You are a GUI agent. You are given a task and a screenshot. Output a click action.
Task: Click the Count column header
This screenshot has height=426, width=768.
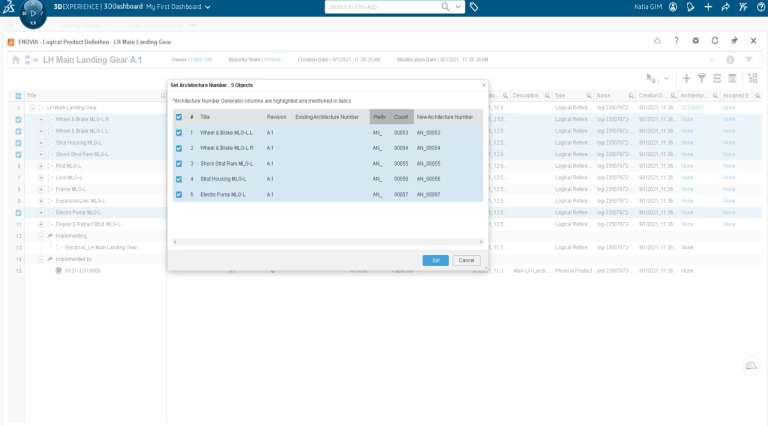[x=401, y=117]
